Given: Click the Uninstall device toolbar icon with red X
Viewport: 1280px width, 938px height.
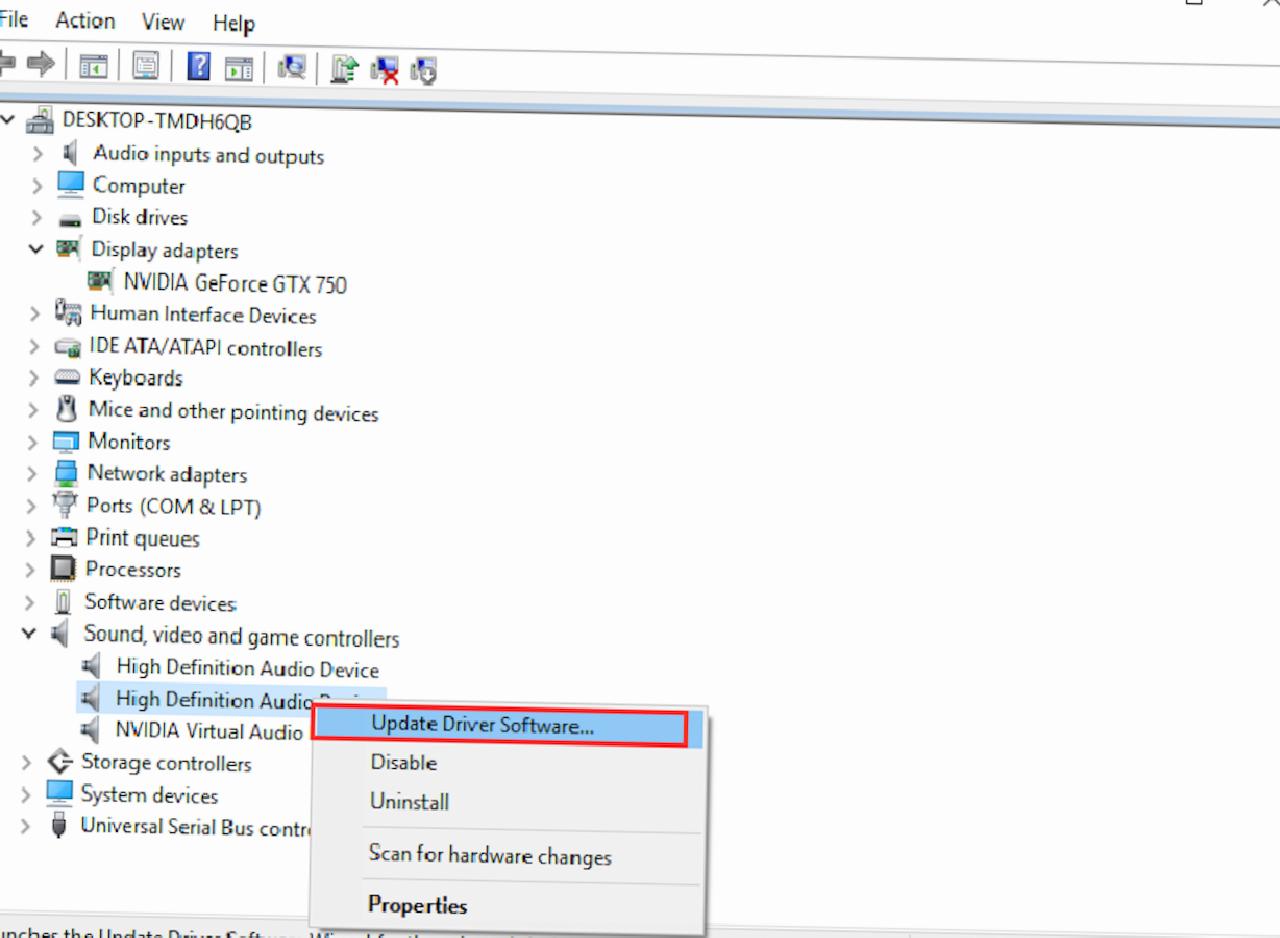Looking at the screenshot, I should tap(385, 70).
